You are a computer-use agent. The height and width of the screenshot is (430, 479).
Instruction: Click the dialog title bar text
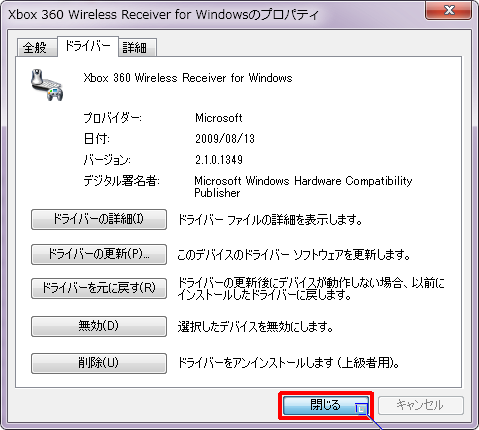tap(163, 15)
